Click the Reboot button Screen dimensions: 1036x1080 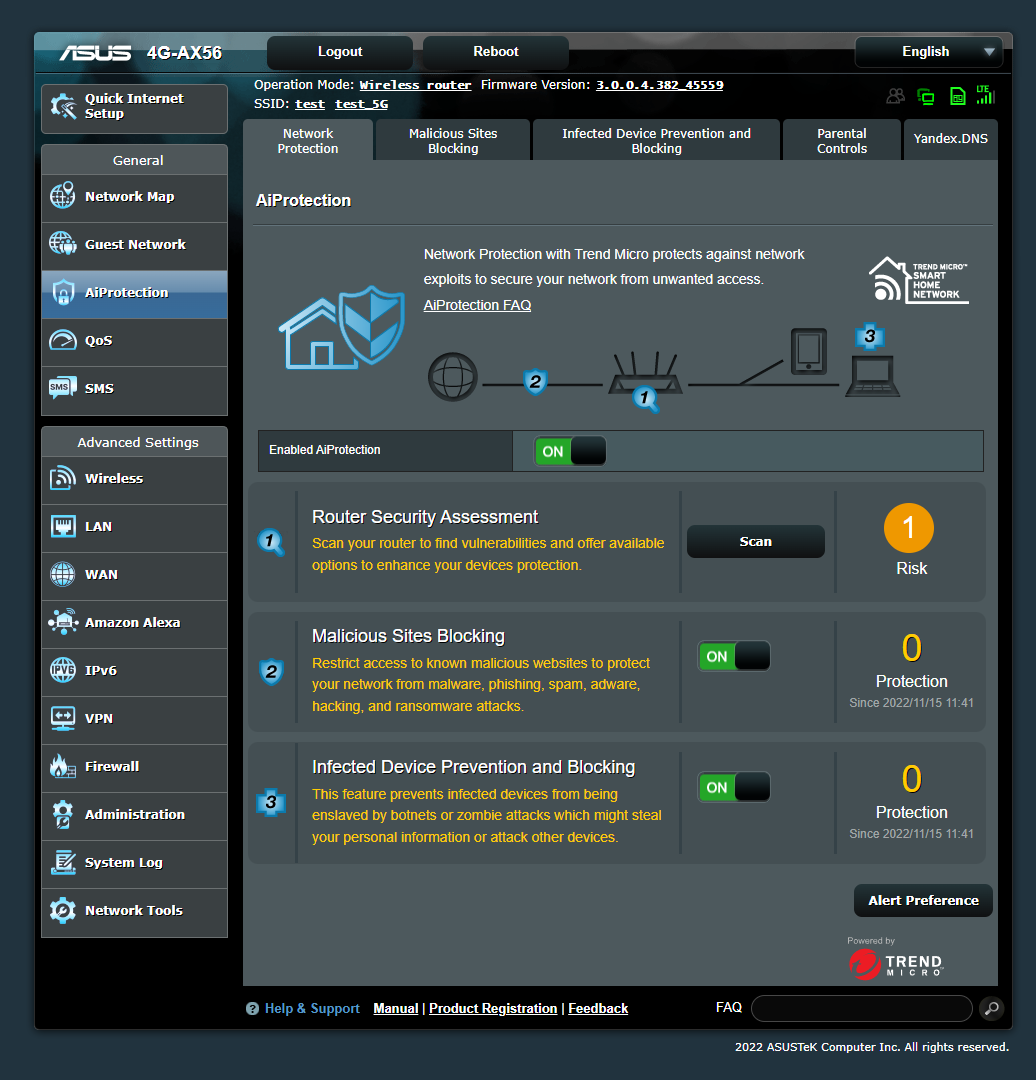(495, 52)
